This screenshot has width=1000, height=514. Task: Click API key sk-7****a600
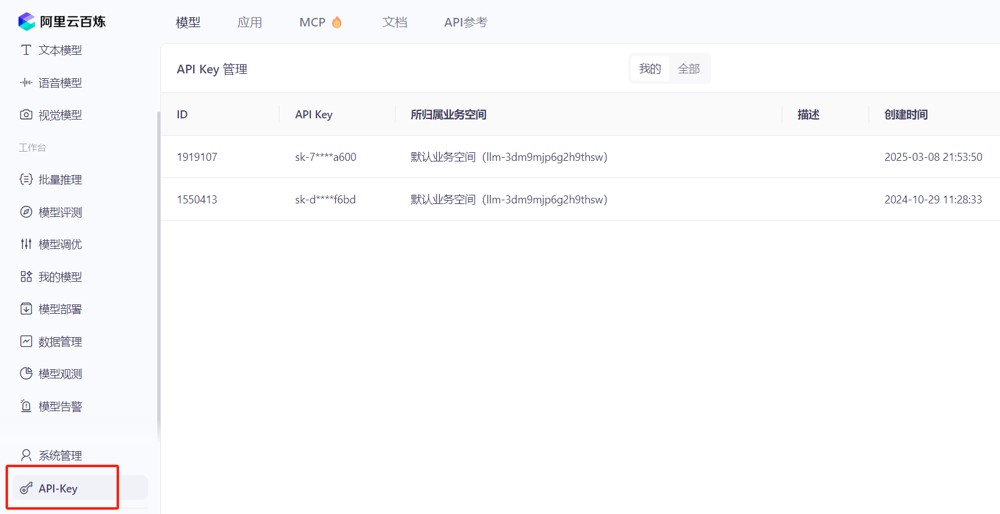click(x=325, y=157)
